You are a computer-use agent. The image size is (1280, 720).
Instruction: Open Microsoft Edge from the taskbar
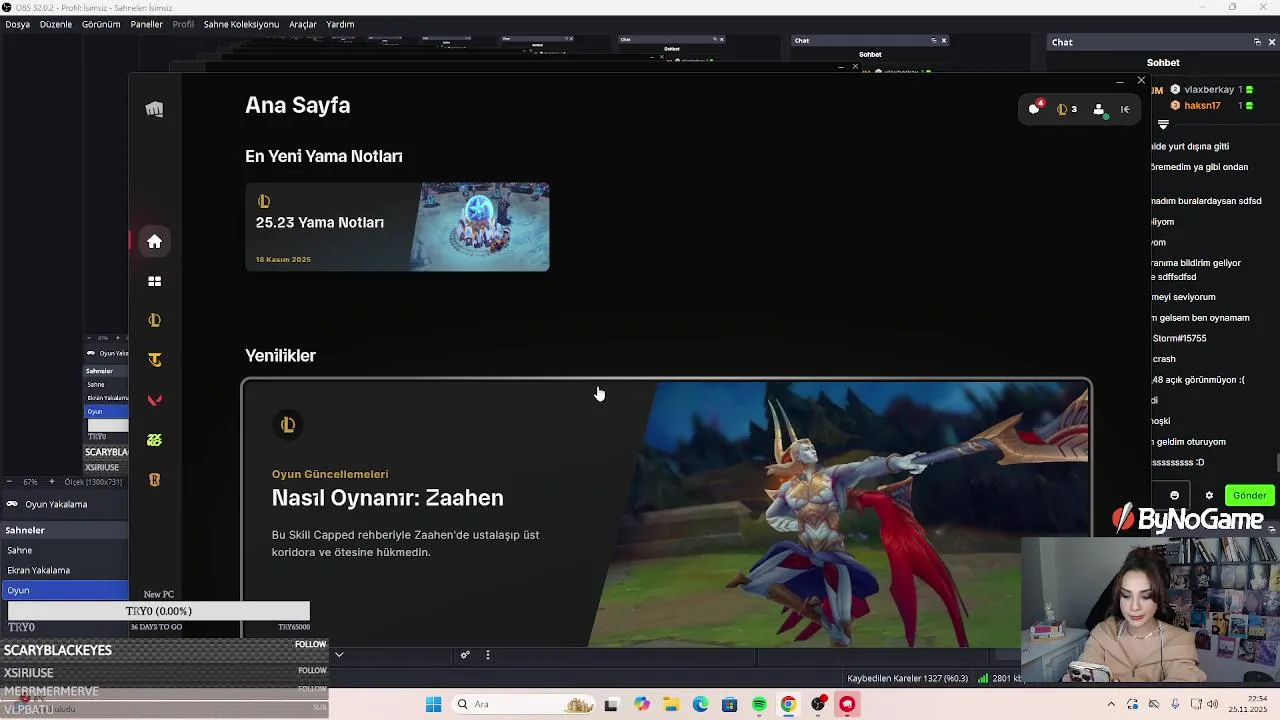(x=700, y=704)
